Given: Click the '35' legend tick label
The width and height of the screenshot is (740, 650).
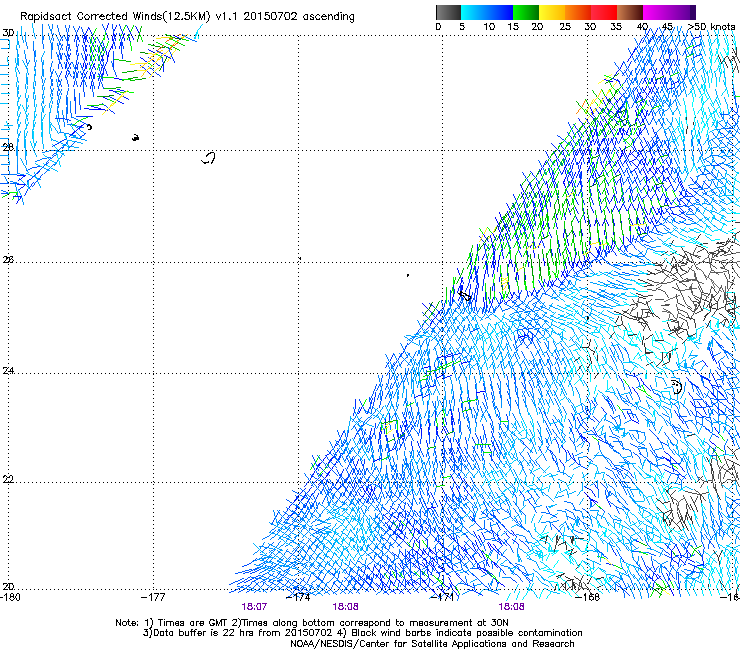Looking at the screenshot, I should point(616,27).
